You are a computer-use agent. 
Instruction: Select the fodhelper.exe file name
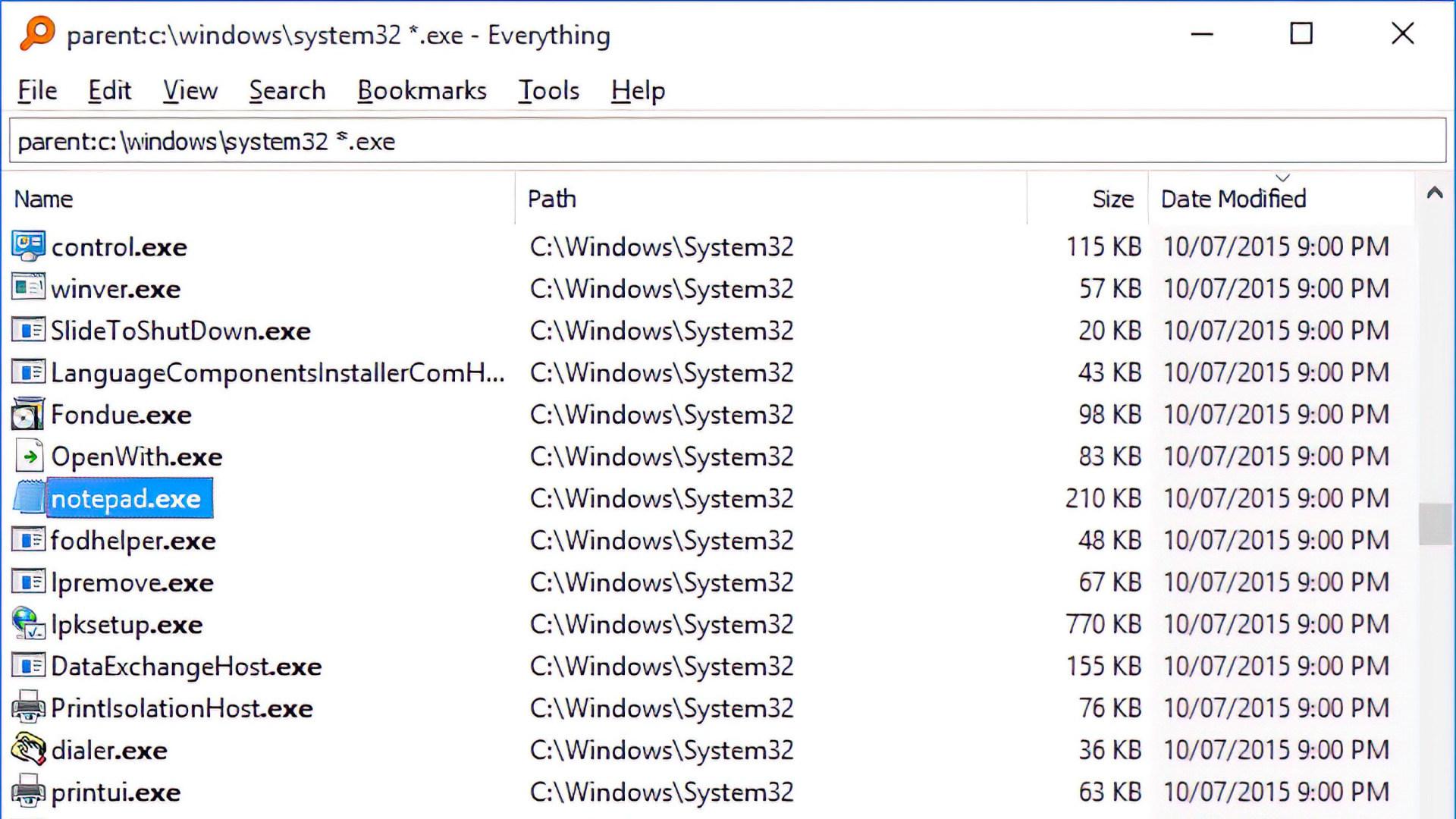click(133, 541)
